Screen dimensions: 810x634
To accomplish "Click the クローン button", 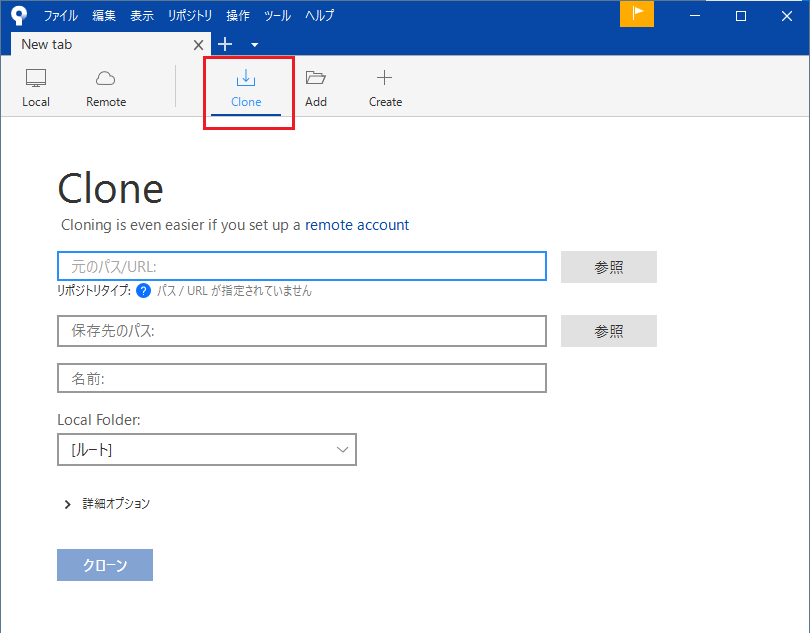I will tap(105, 565).
